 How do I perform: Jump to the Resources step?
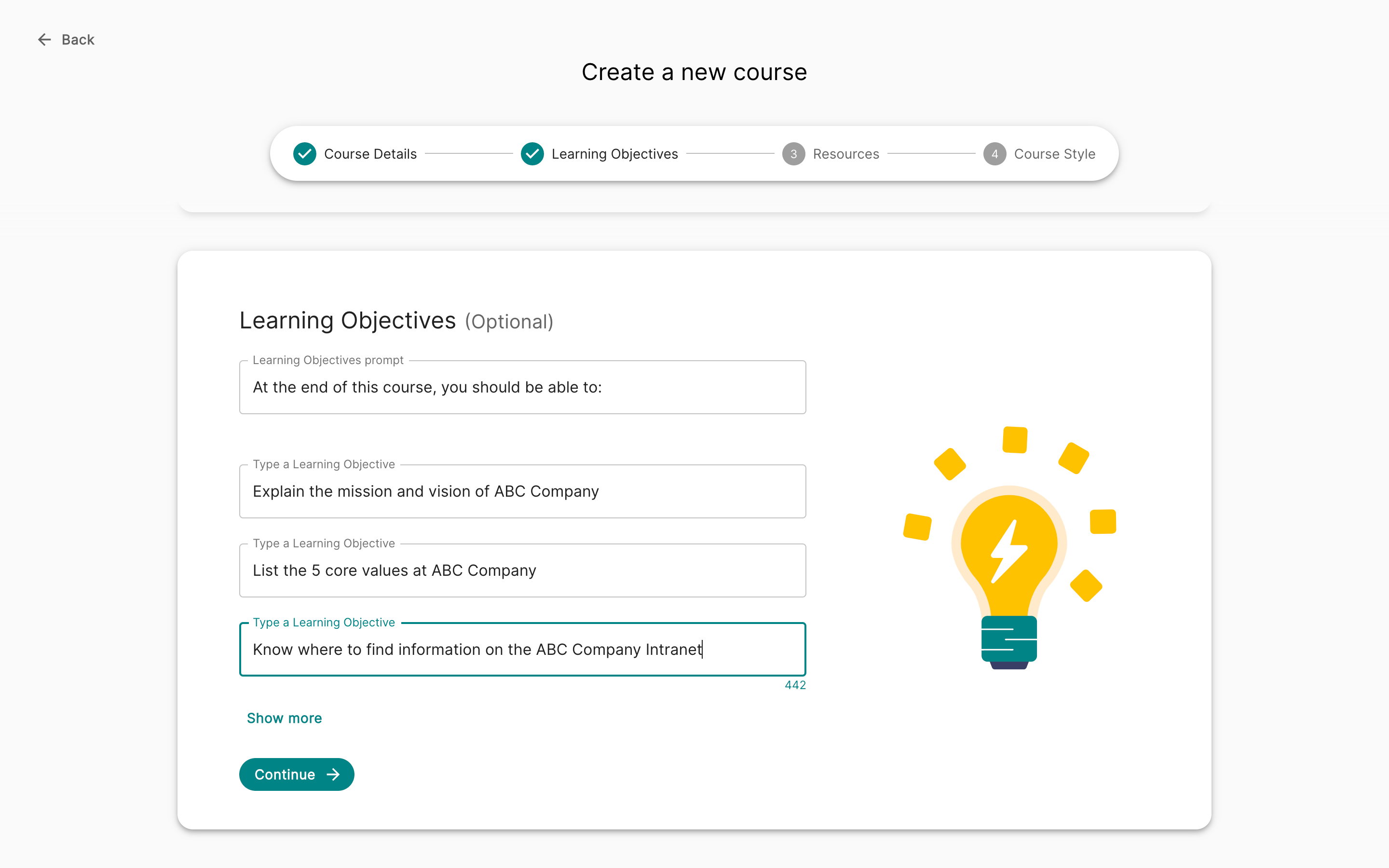click(846, 154)
